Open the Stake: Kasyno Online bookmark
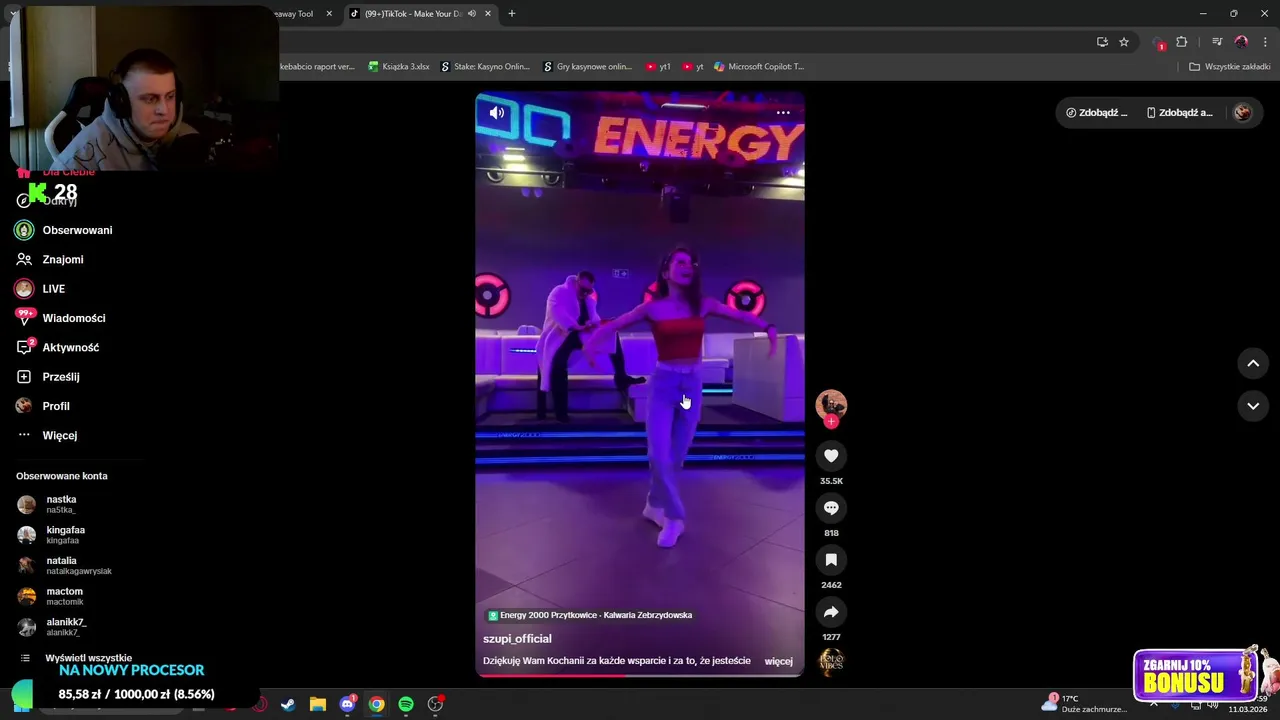 coord(486,67)
